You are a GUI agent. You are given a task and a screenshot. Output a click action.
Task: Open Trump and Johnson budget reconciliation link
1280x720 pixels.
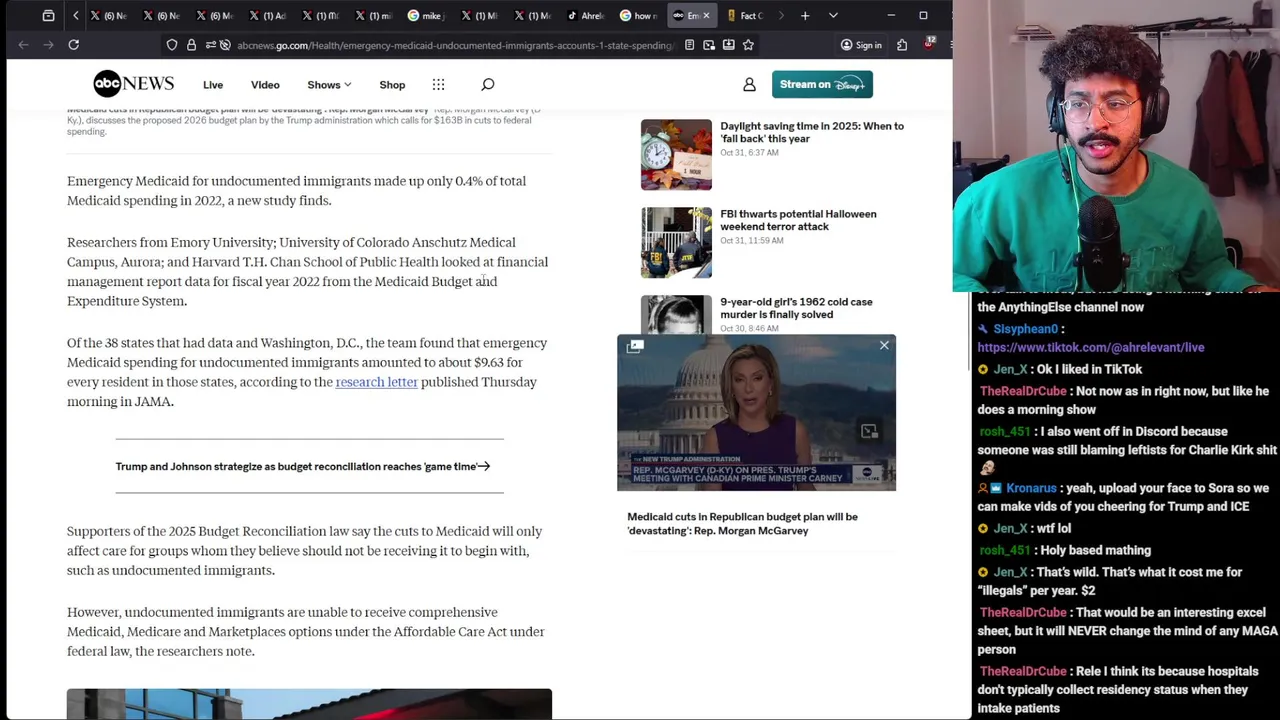click(302, 466)
